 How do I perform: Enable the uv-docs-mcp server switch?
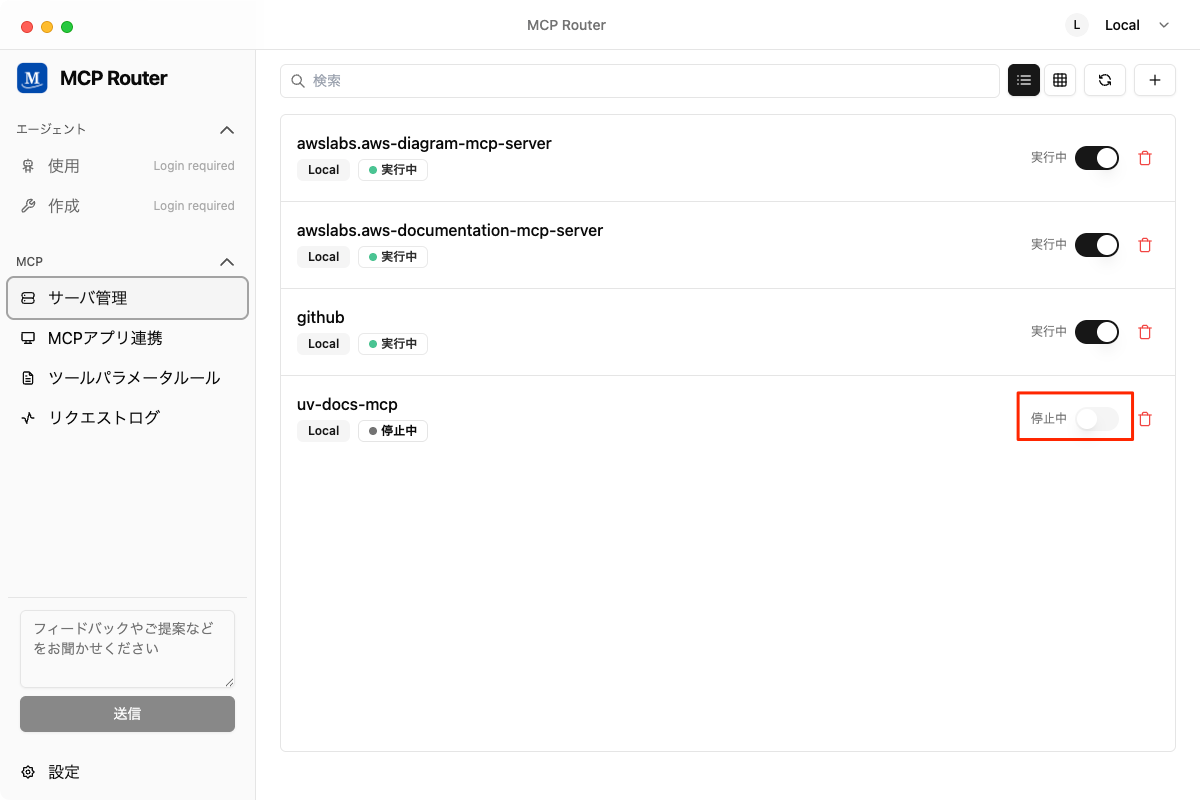point(1097,419)
